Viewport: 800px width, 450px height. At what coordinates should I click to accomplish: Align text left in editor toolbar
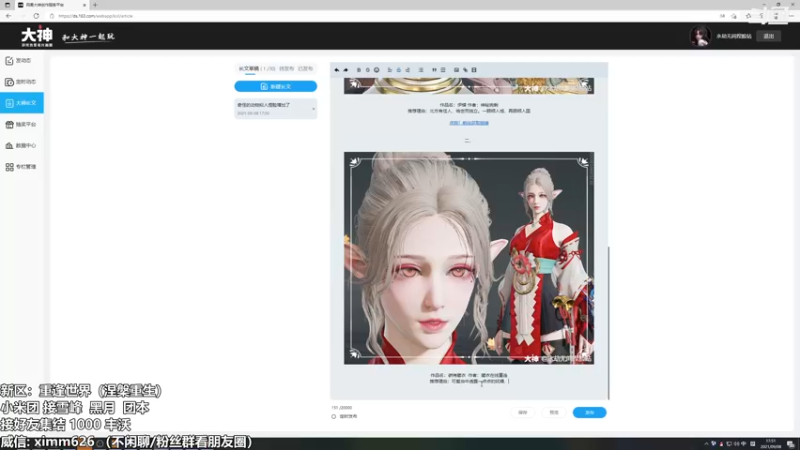pos(390,70)
